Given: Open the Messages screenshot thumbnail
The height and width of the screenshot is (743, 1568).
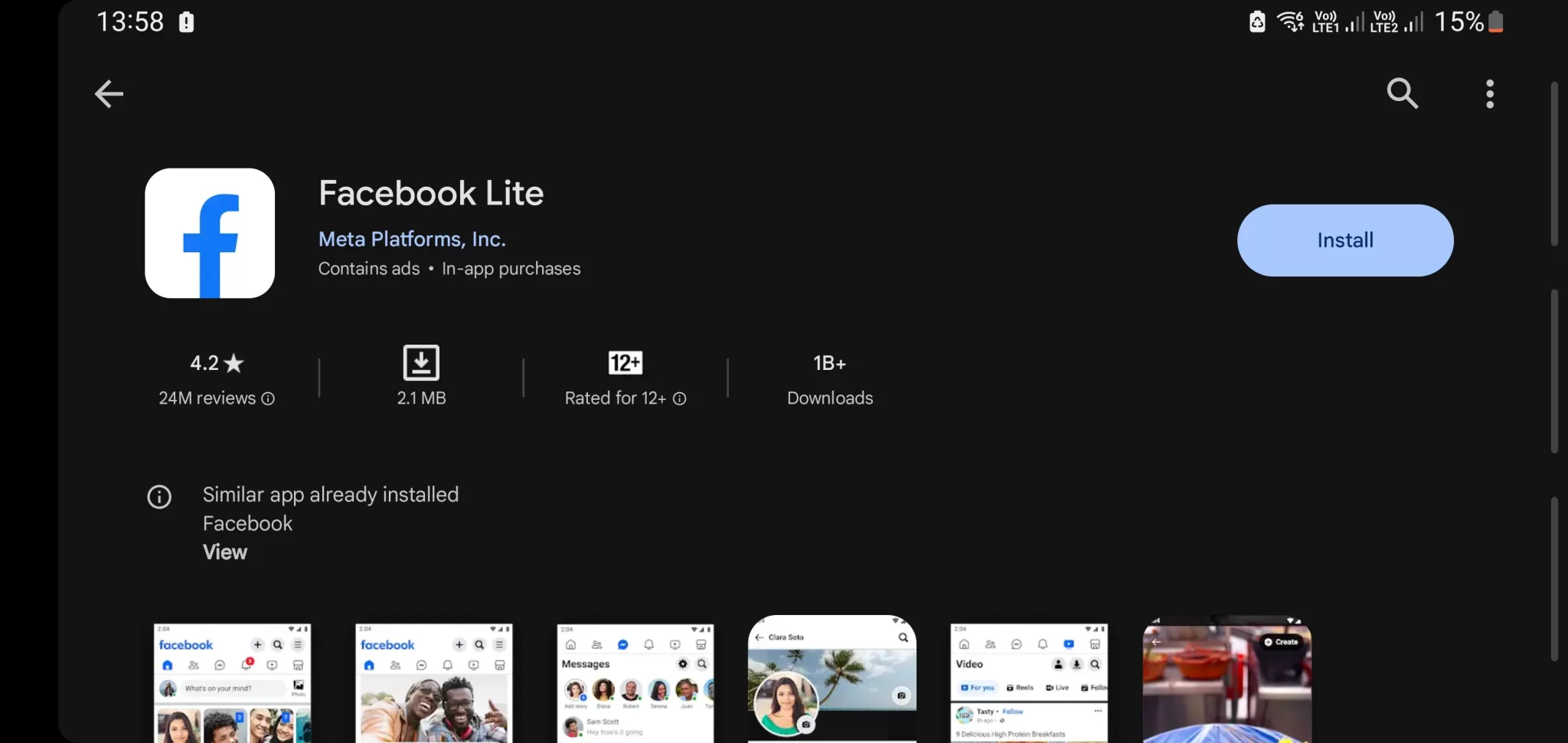Looking at the screenshot, I should (x=635, y=682).
